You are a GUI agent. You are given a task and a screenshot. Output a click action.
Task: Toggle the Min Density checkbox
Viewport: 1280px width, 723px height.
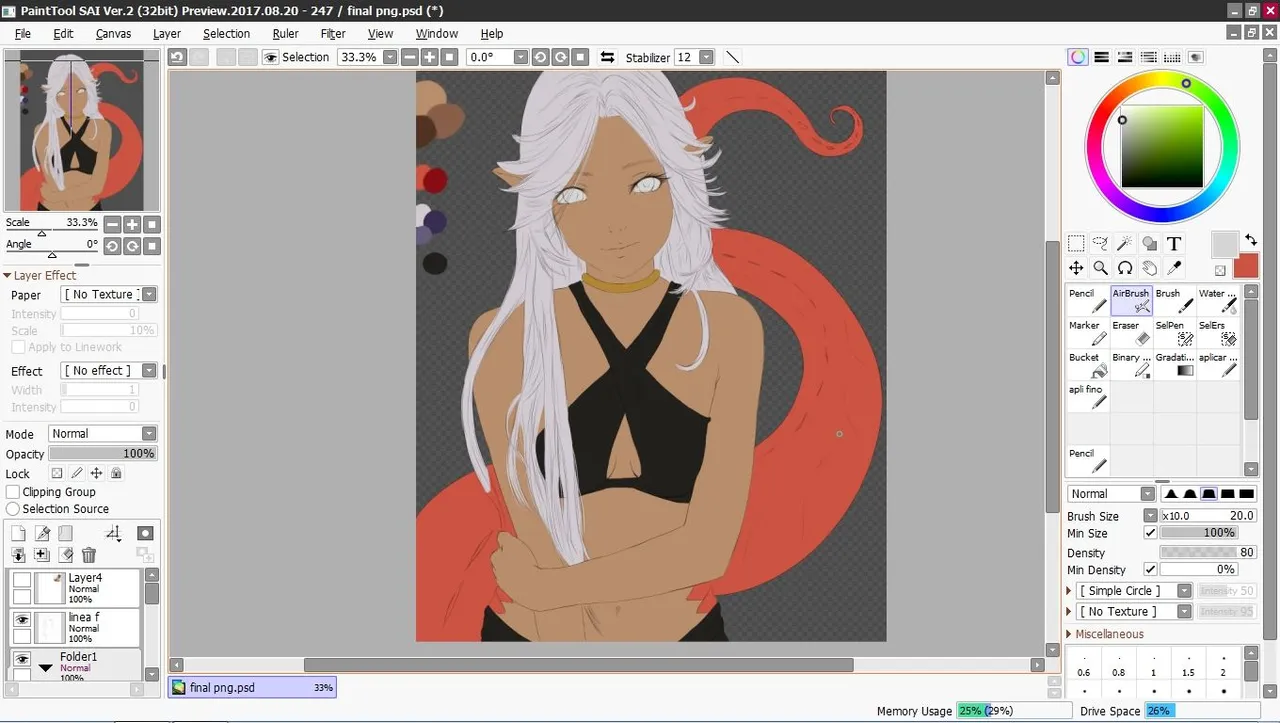click(x=1150, y=570)
